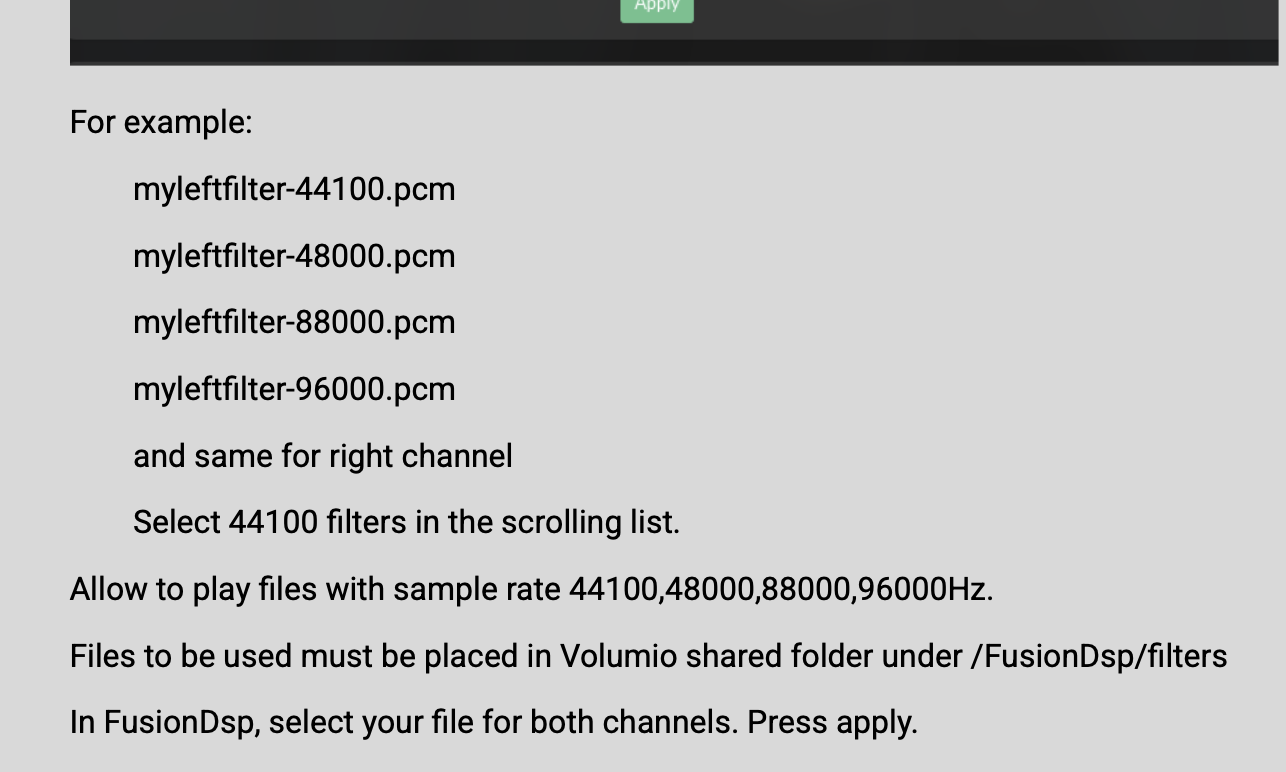Click the myleftfilter-48000.pcm filename
This screenshot has height=772, width=1286.
(x=294, y=256)
